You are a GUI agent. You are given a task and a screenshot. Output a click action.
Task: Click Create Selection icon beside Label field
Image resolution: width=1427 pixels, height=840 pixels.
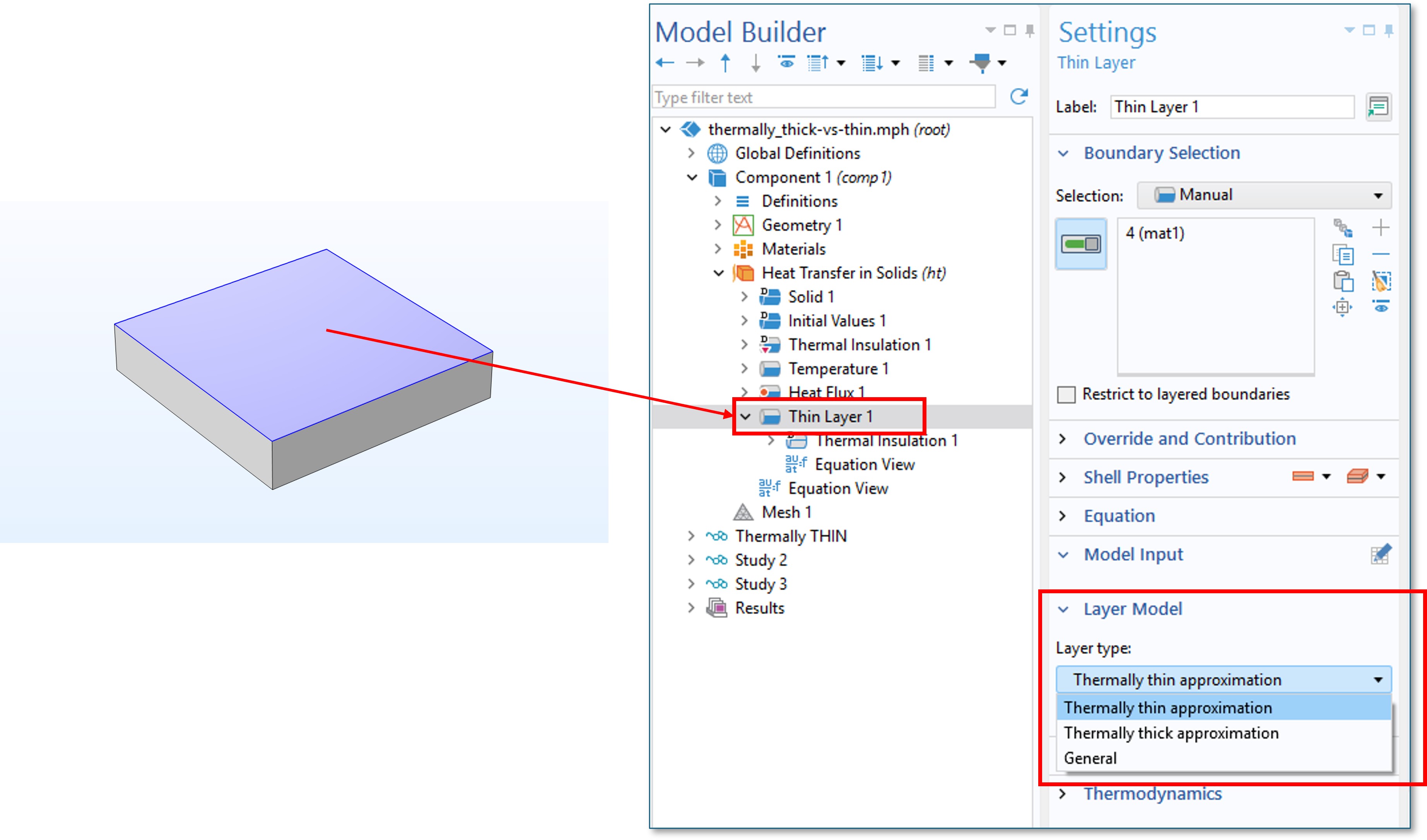click(1378, 107)
